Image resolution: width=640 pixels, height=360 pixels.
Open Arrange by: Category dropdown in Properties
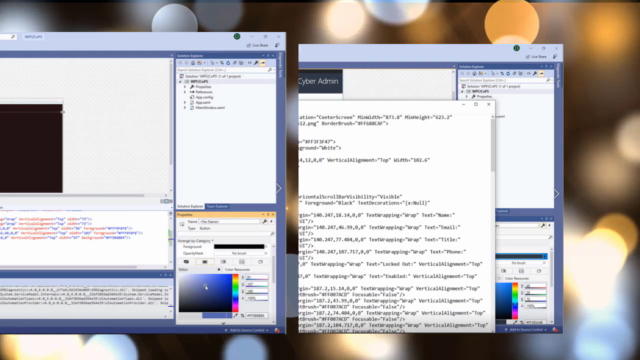pyautogui.click(x=196, y=241)
